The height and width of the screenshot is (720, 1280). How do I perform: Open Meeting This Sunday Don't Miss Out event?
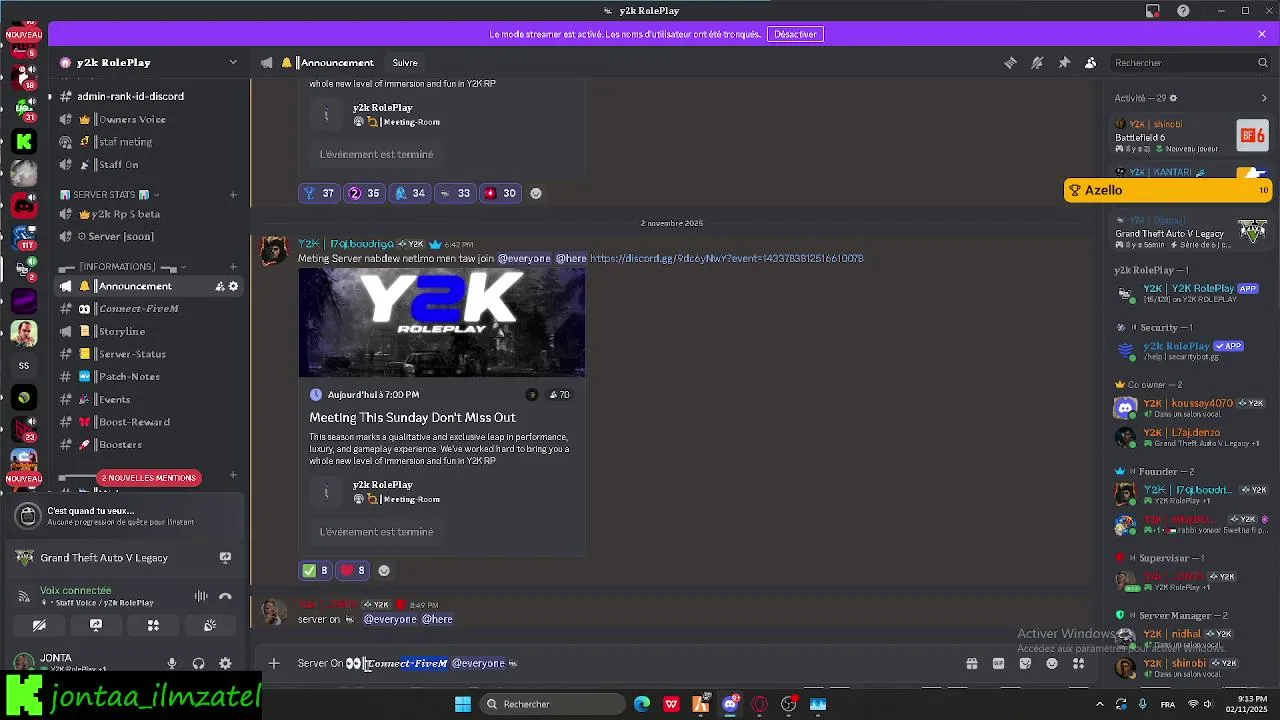point(412,417)
